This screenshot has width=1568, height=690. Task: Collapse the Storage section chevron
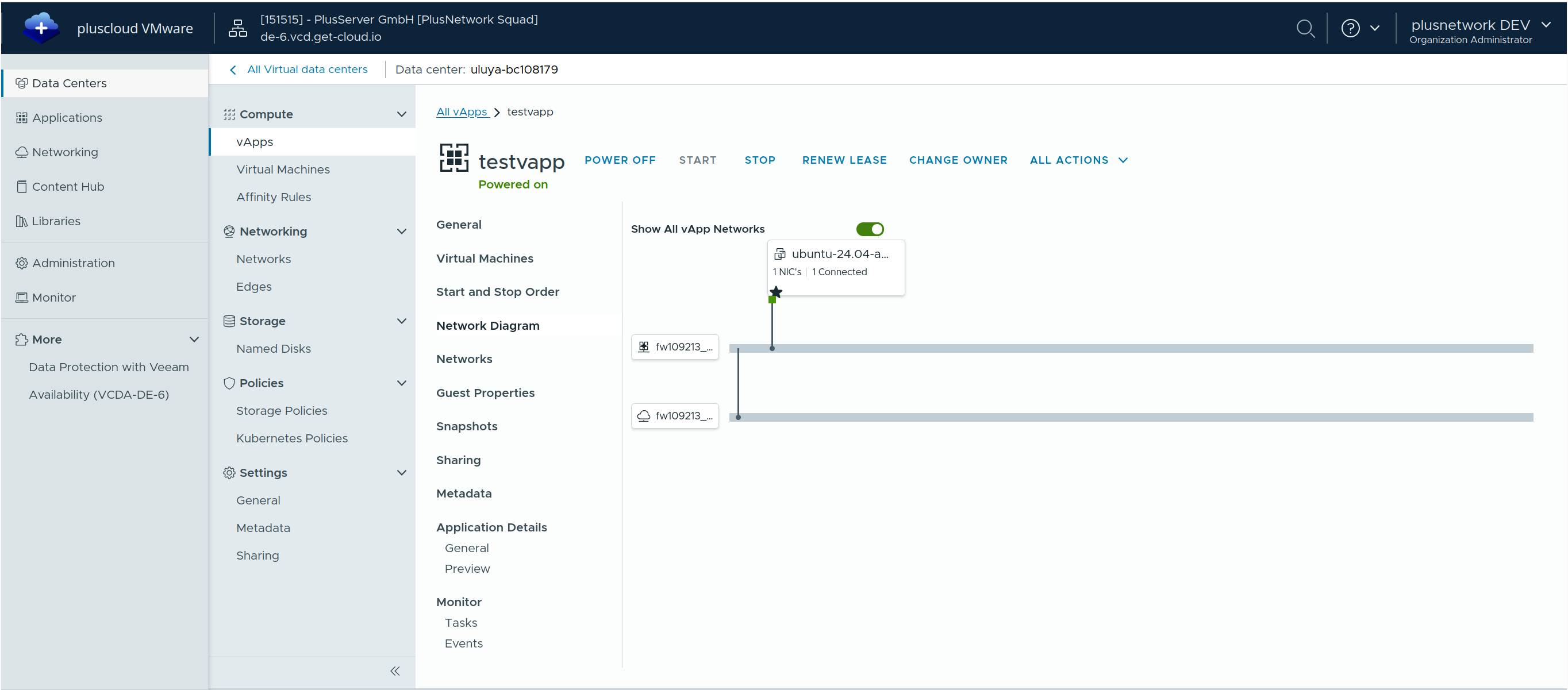click(401, 321)
